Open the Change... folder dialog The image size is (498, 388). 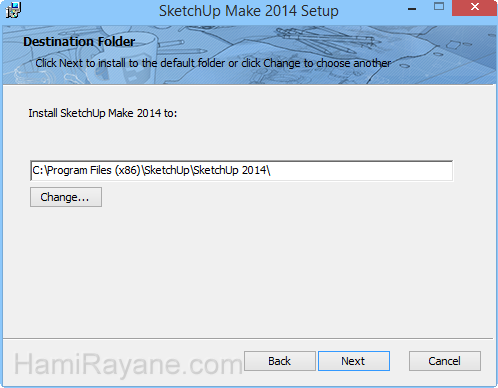coord(66,197)
